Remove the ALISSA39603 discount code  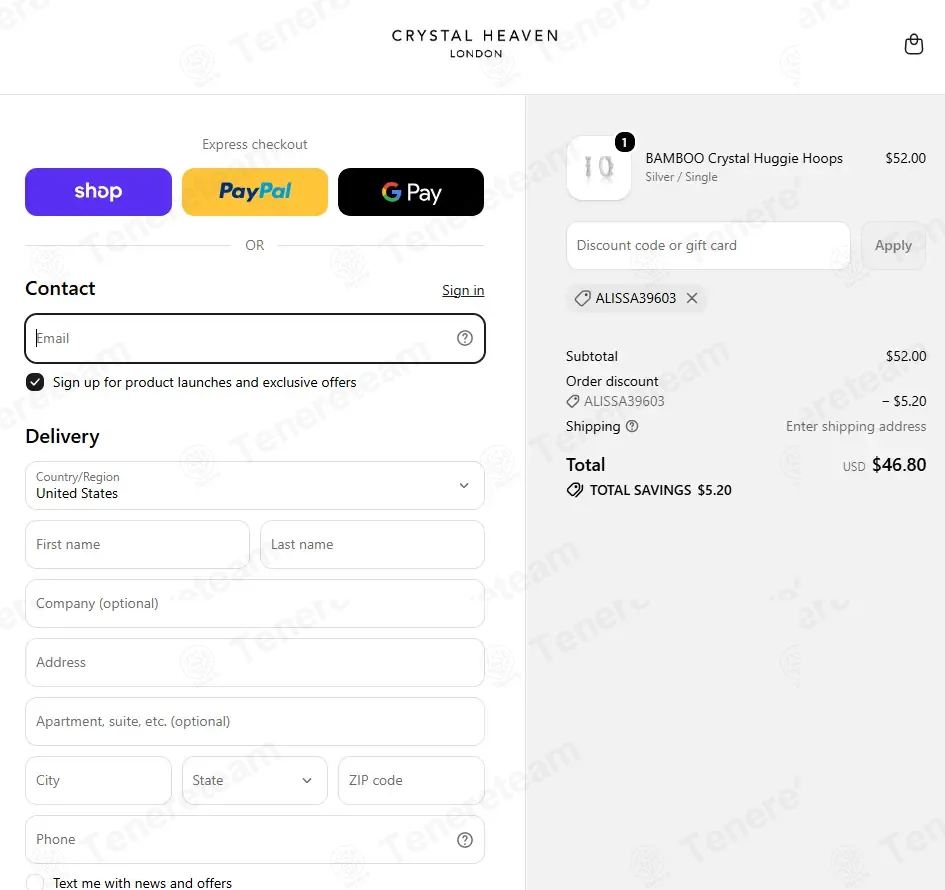(692, 298)
